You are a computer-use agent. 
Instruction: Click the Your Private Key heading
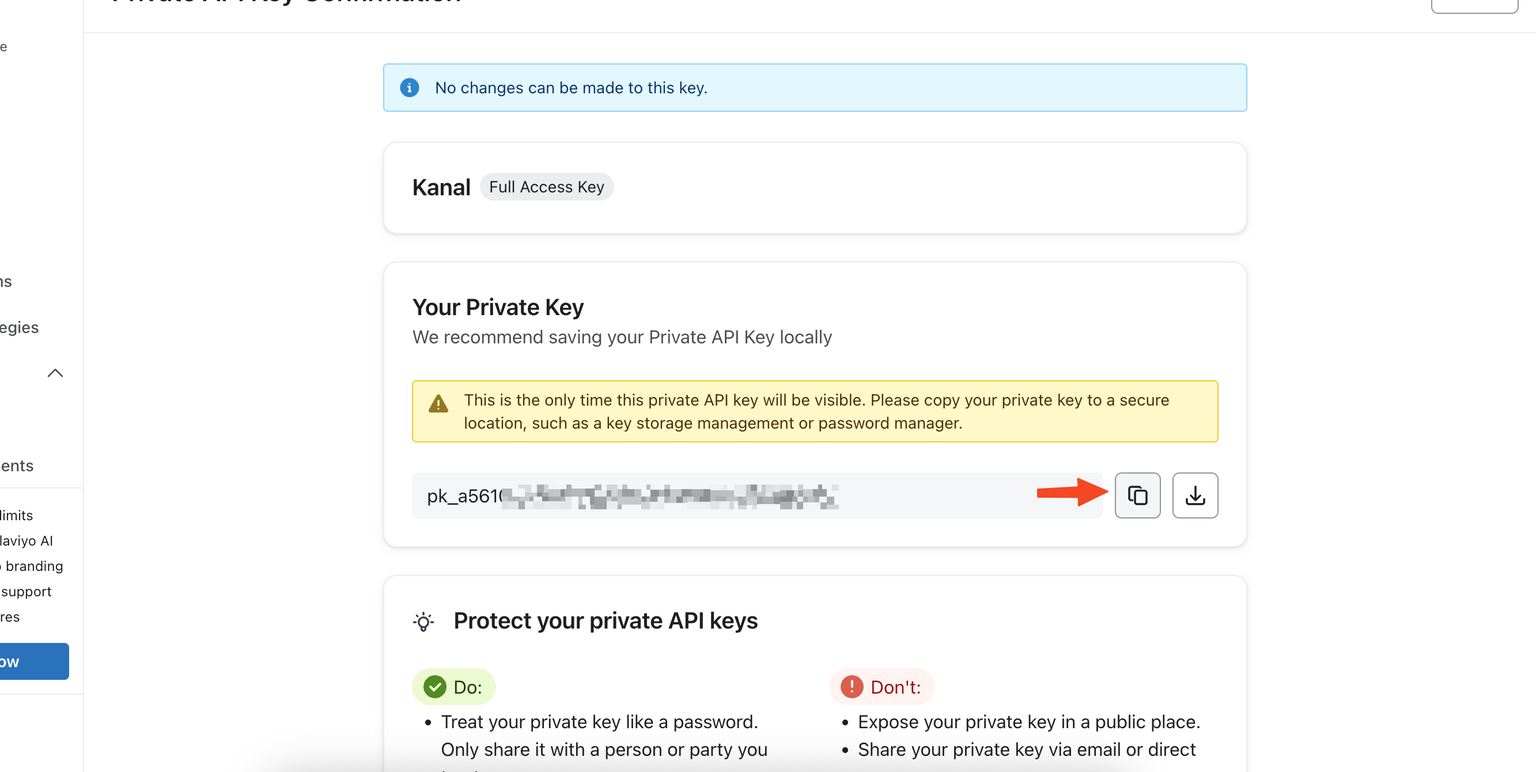pos(498,307)
